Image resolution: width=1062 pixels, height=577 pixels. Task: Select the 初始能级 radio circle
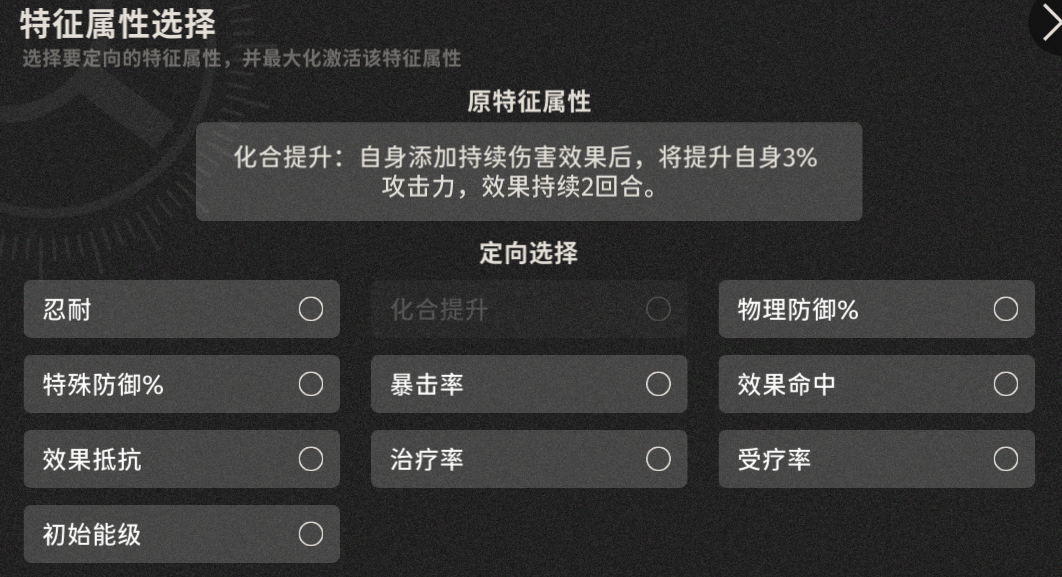[x=311, y=534]
